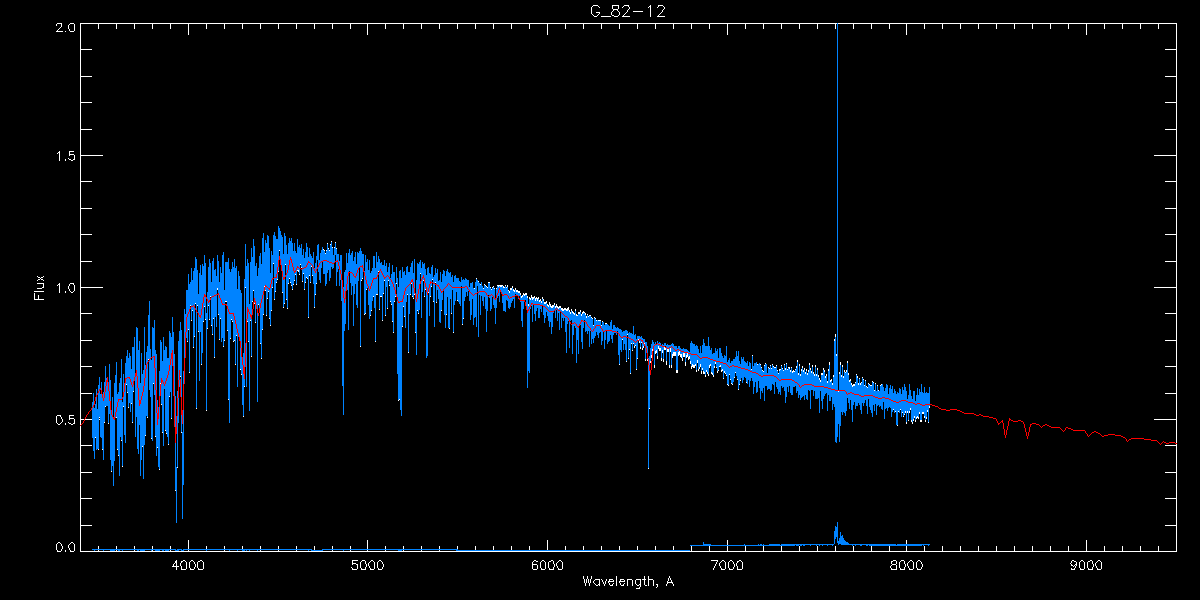Image resolution: width=1200 pixels, height=600 pixels.
Task: Select the 6000 x-axis tick label
Action: 547,565
